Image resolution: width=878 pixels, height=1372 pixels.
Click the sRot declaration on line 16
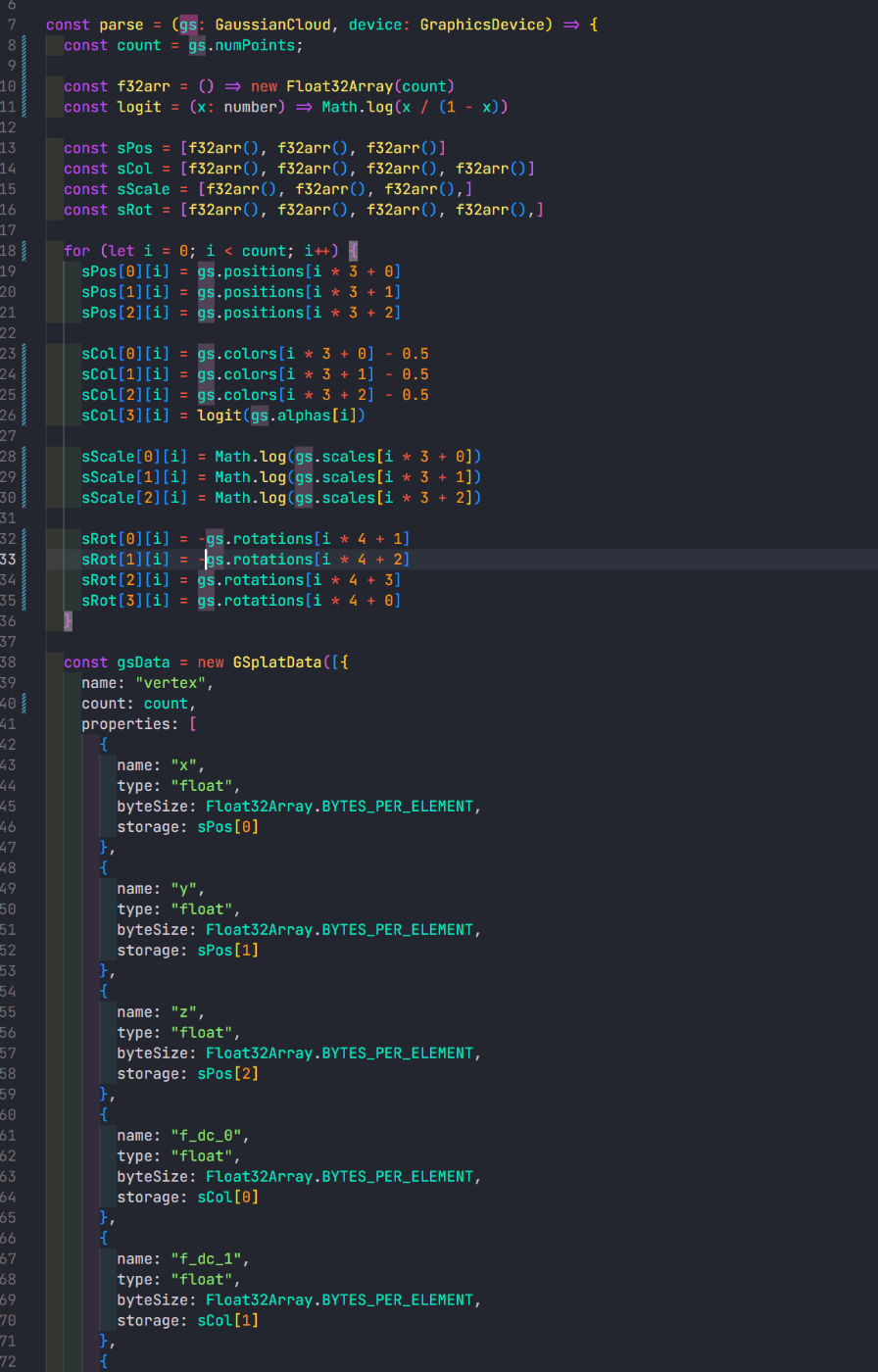pos(135,210)
